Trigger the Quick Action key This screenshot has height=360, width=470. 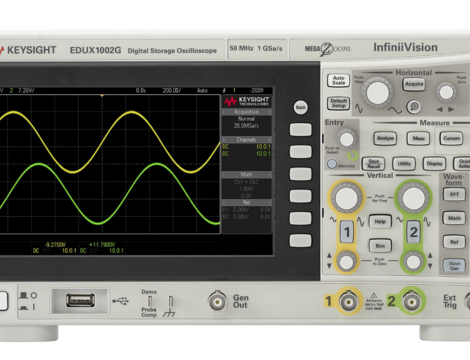(x=462, y=164)
